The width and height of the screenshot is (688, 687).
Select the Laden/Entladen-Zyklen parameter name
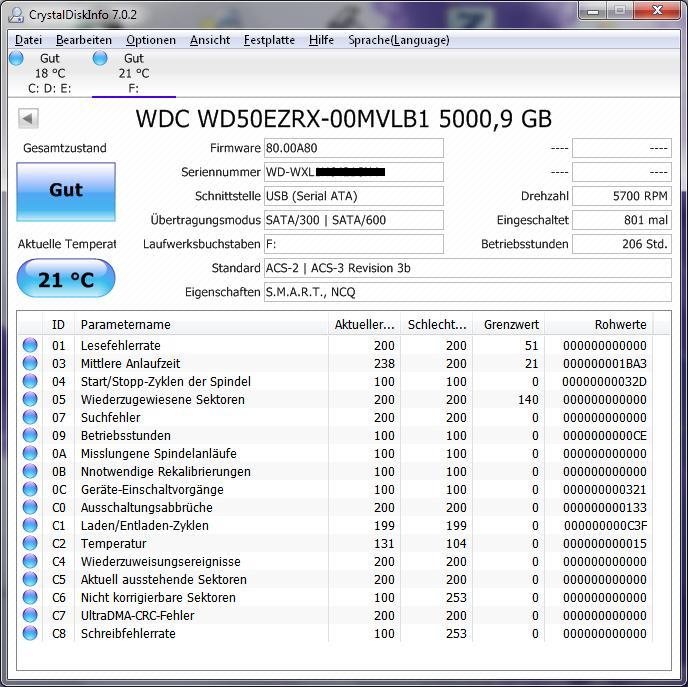click(x=145, y=526)
